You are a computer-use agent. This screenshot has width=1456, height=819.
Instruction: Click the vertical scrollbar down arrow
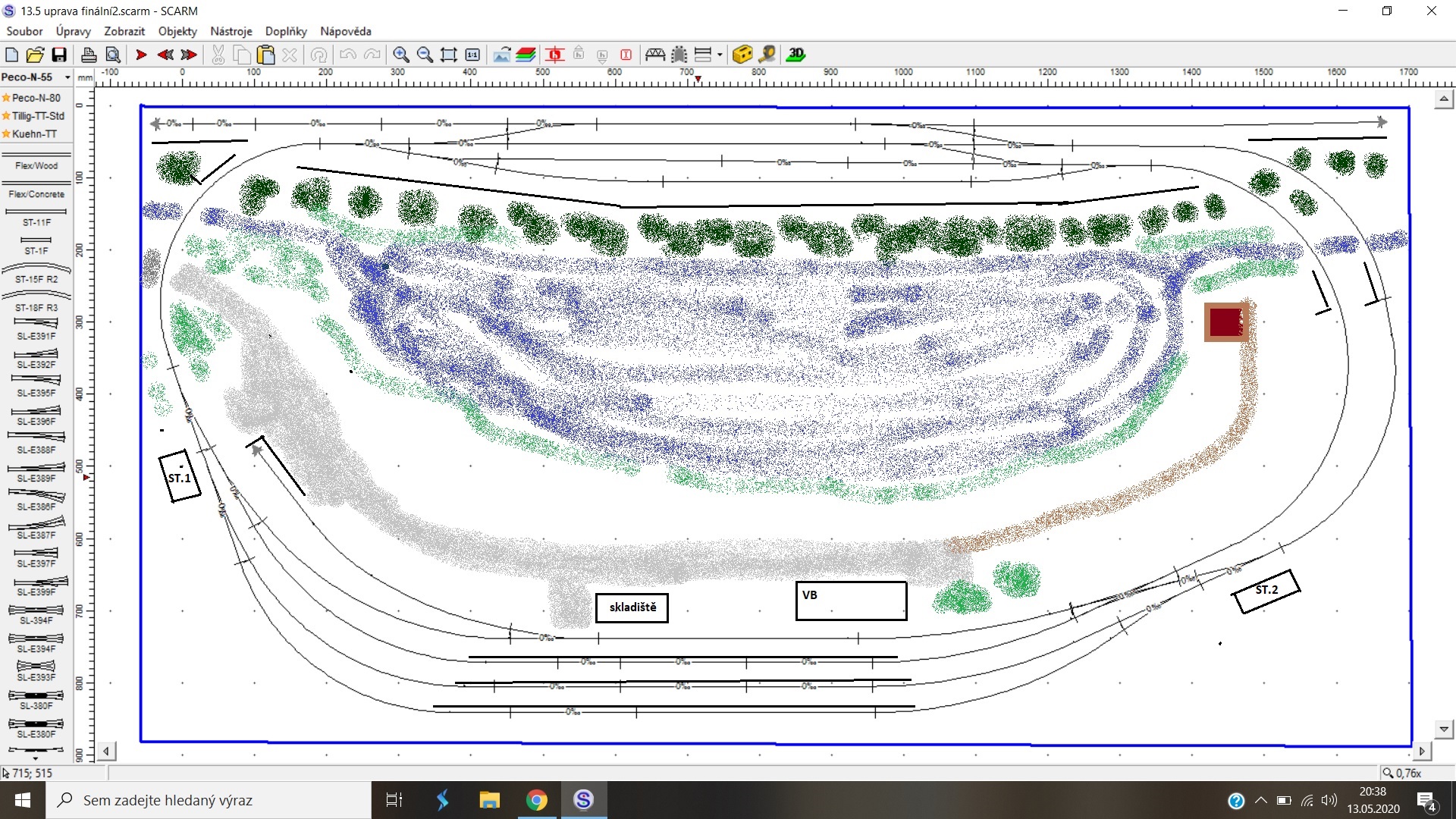[x=1444, y=729]
